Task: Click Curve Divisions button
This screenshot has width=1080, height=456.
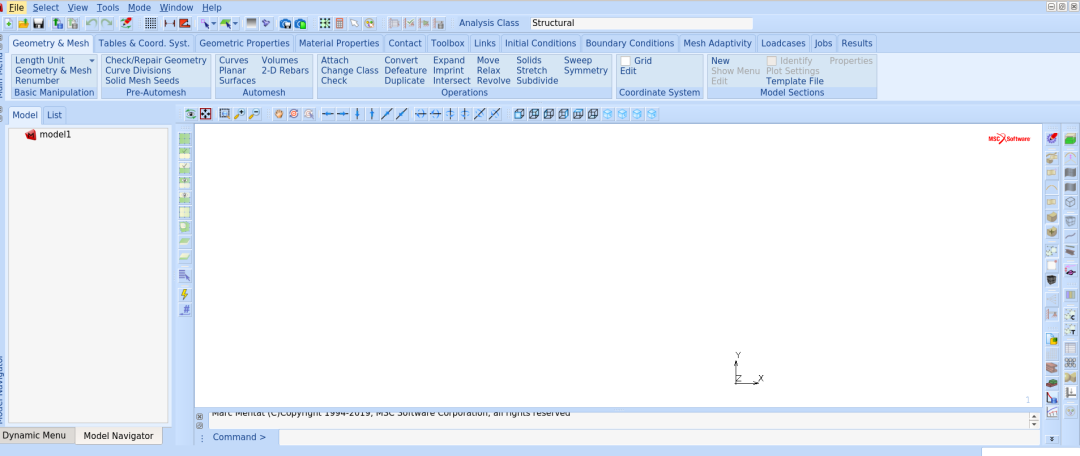Action: 138,70
